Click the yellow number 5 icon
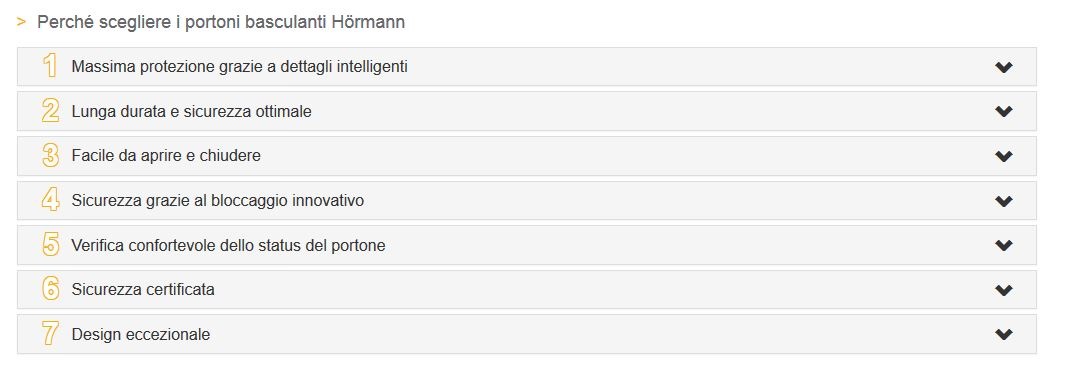 [50, 245]
